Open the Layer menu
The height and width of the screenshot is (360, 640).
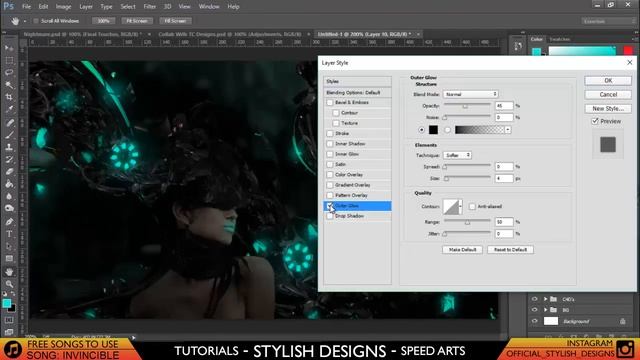coord(86,7)
